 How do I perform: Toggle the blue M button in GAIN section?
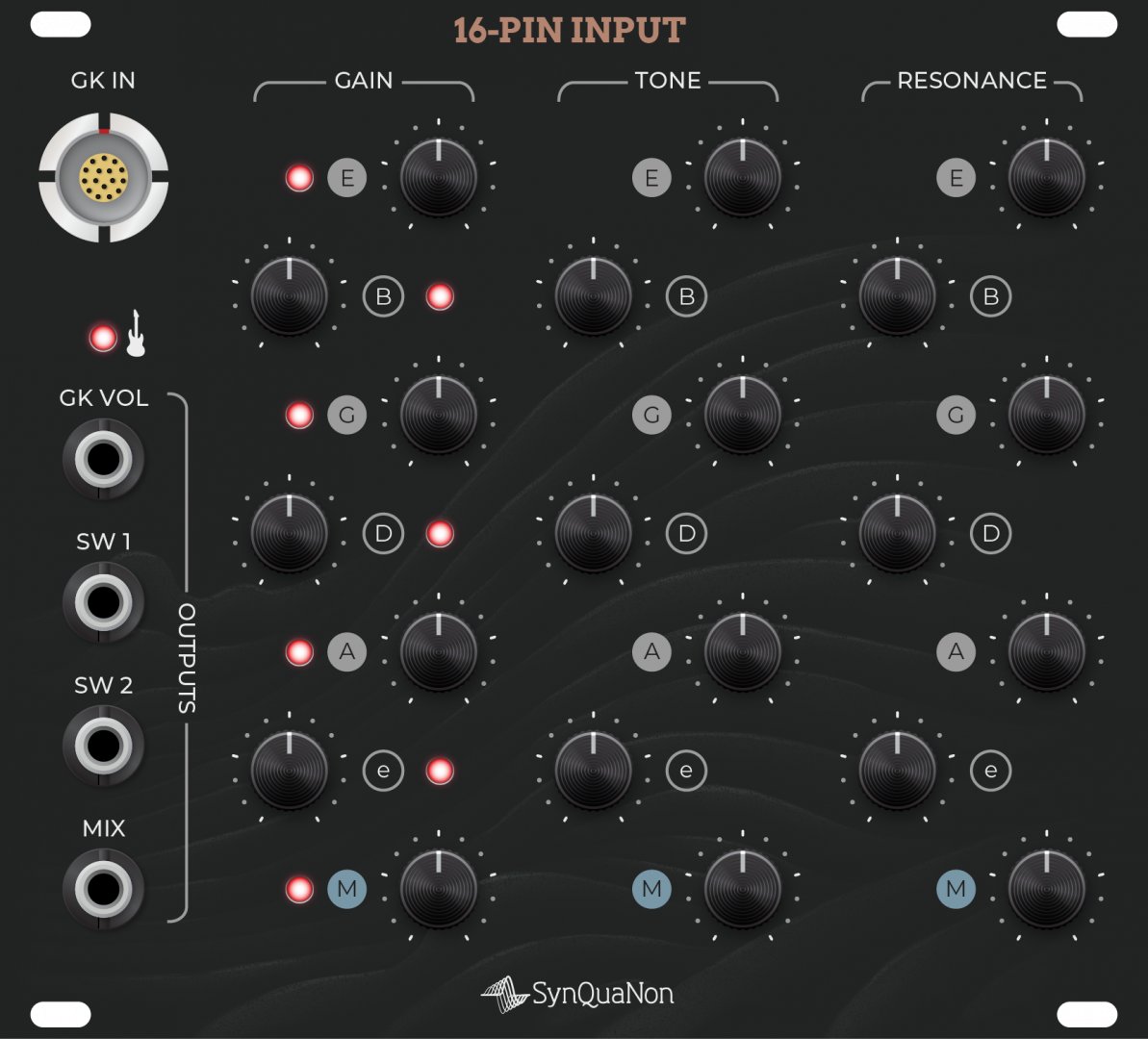tap(347, 890)
